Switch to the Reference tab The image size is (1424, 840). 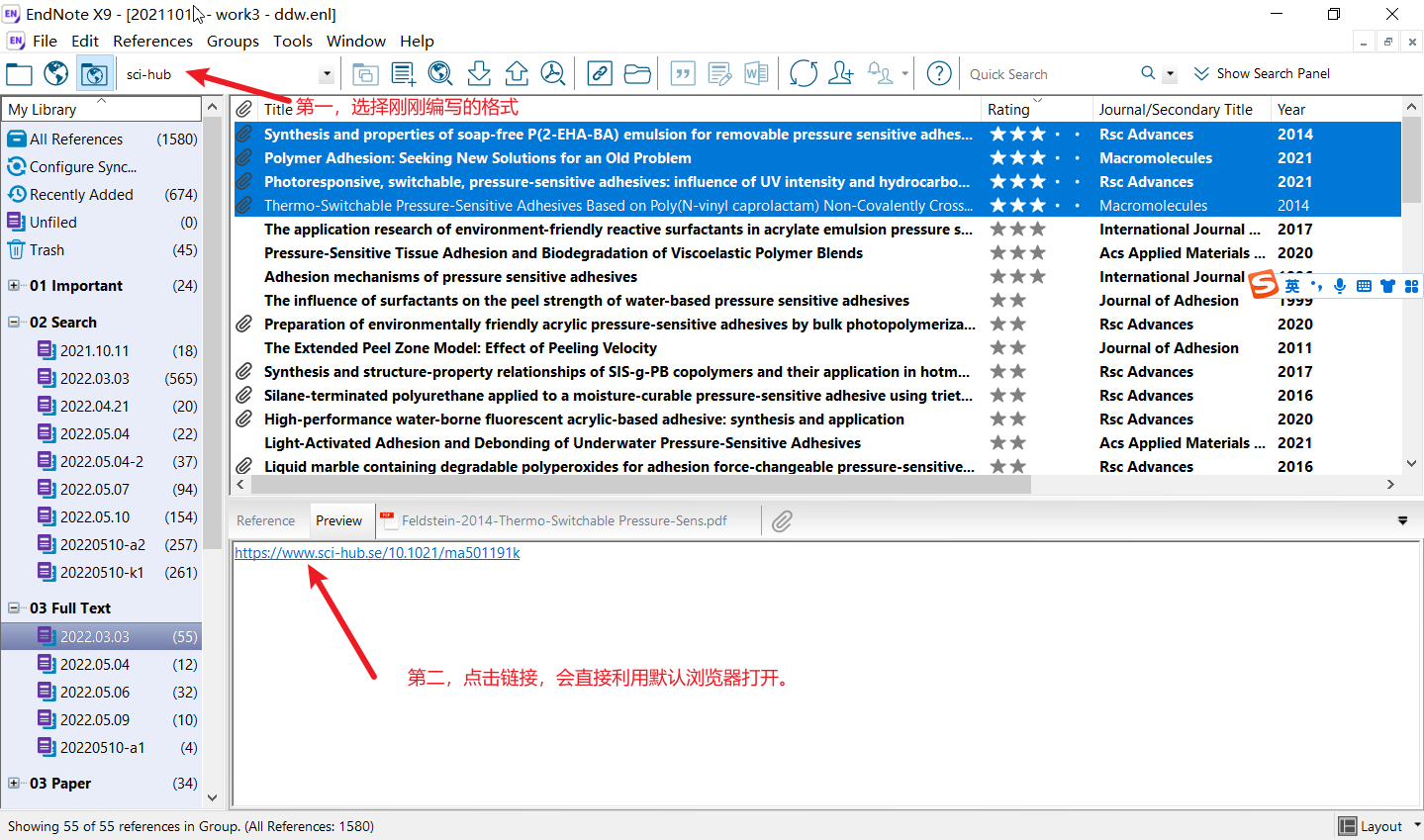pyautogui.click(x=265, y=520)
